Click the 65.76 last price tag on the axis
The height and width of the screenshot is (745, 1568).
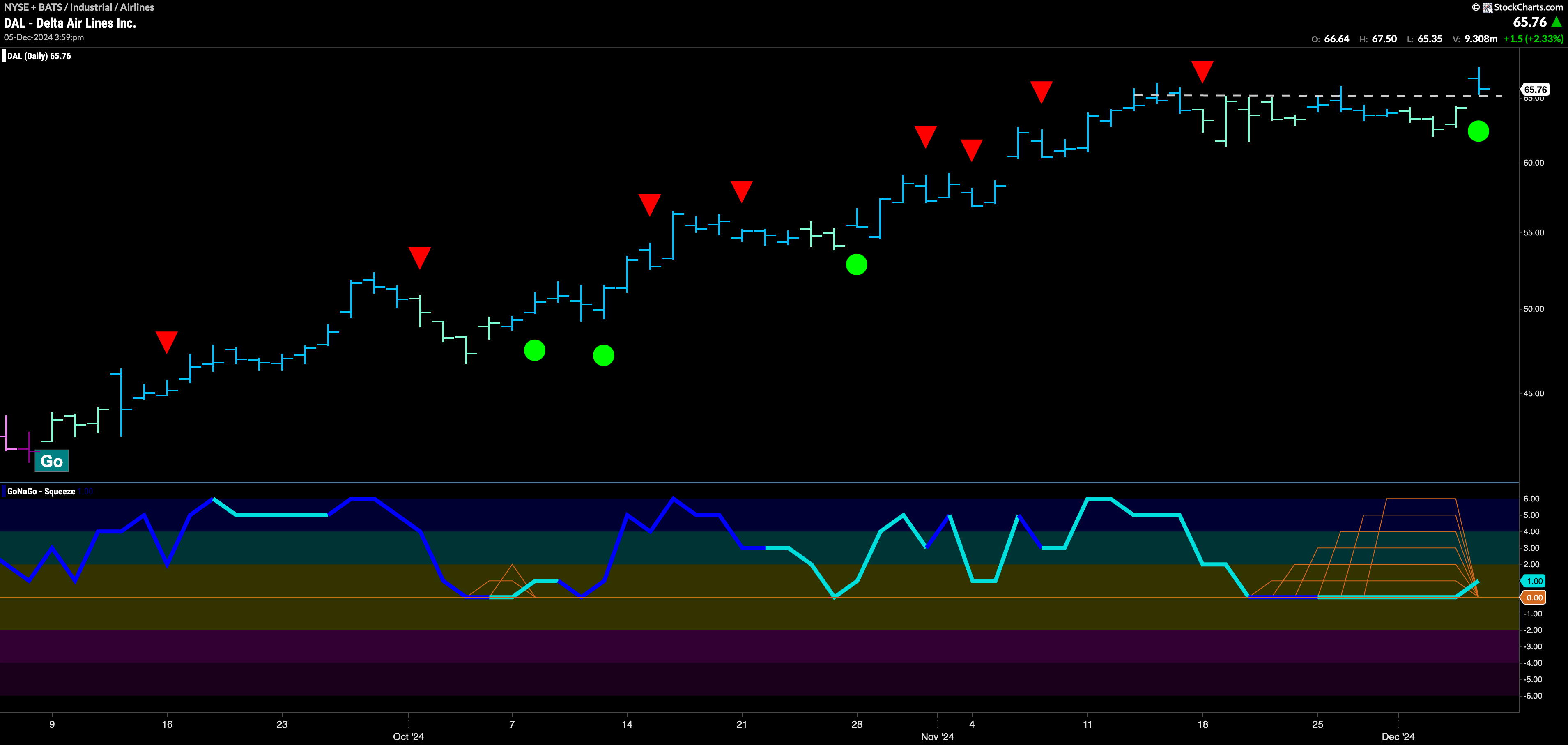(1535, 90)
